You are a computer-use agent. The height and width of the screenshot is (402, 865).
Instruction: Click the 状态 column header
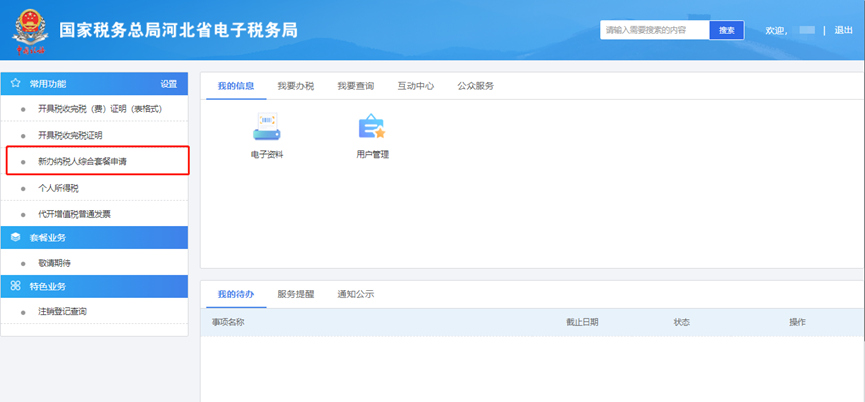coord(682,323)
